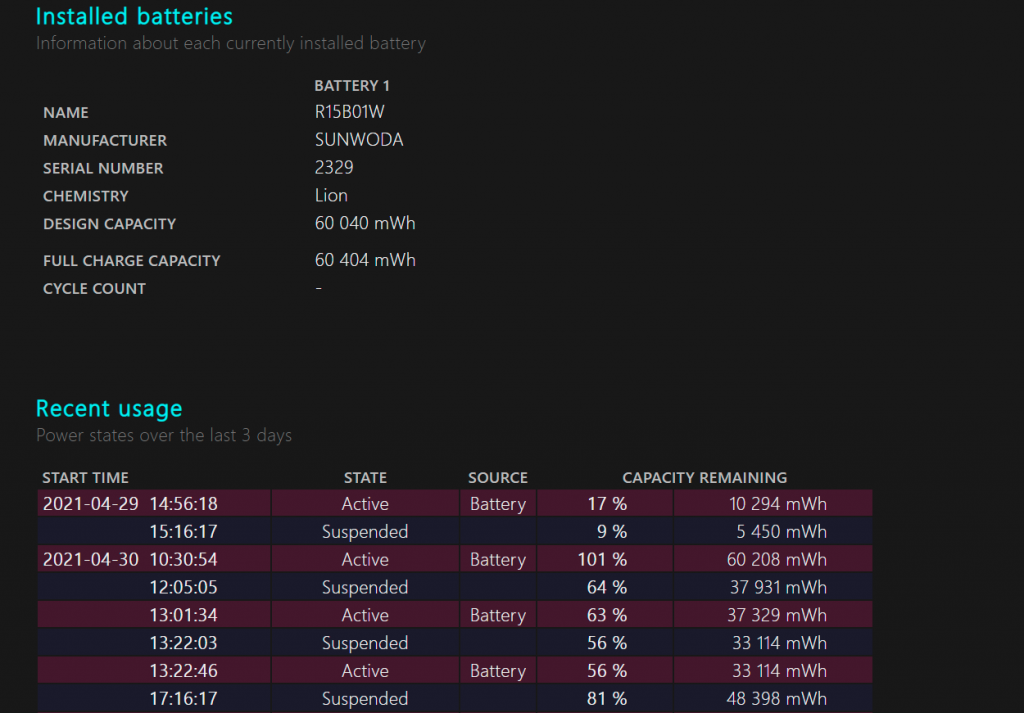The height and width of the screenshot is (713, 1024).
Task: Click the MANUFACTURER label
Action: point(105,140)
